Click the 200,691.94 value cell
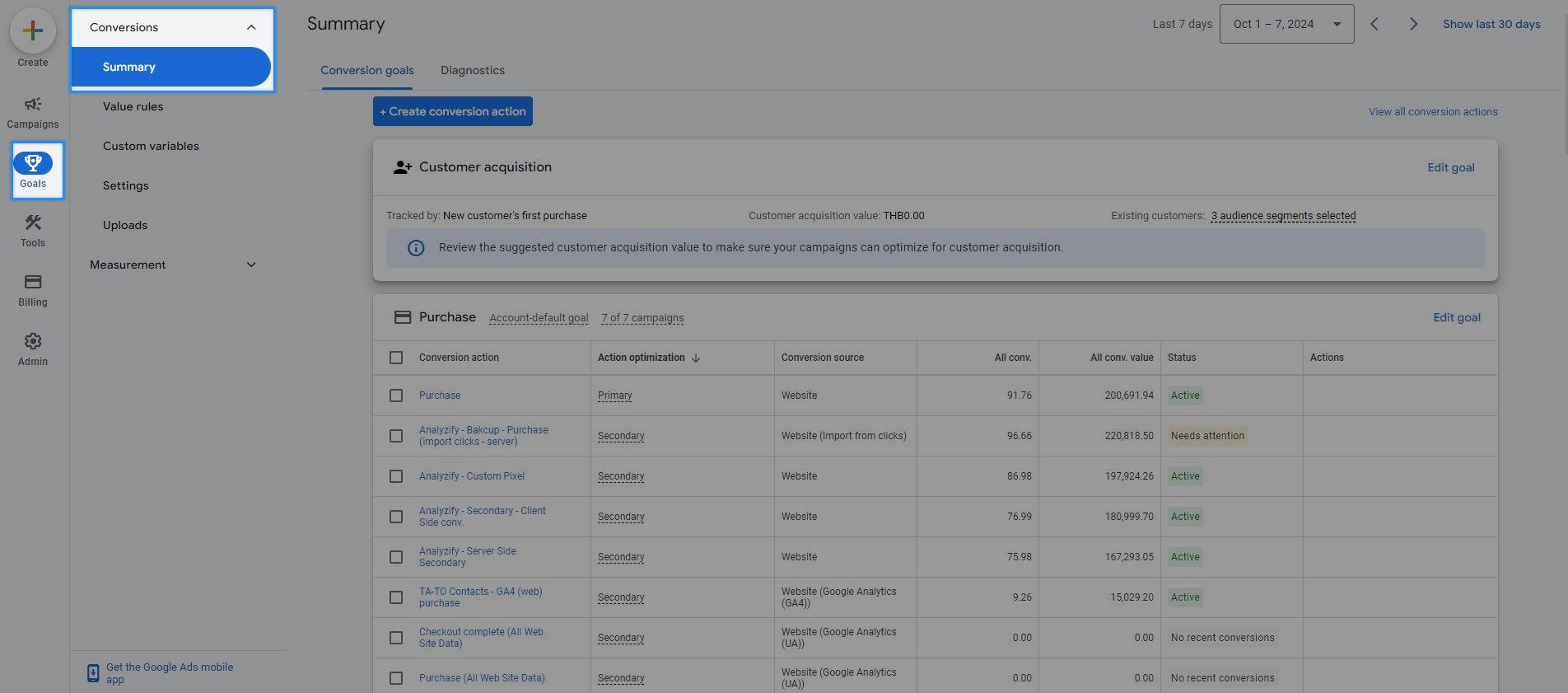This screenshot has height=693, width=1568. click(1129, 396)
